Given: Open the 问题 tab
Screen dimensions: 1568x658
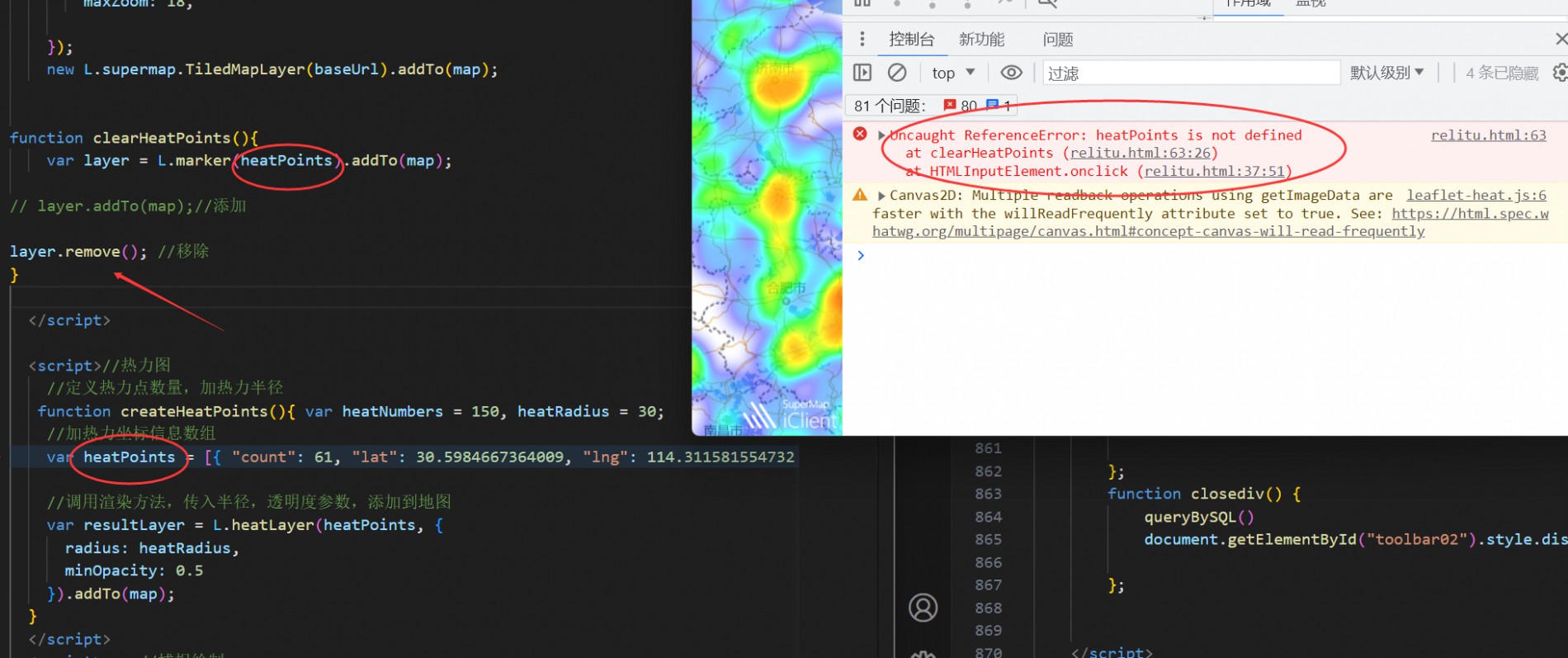Looking at the screenshot, I should 1057,39.
